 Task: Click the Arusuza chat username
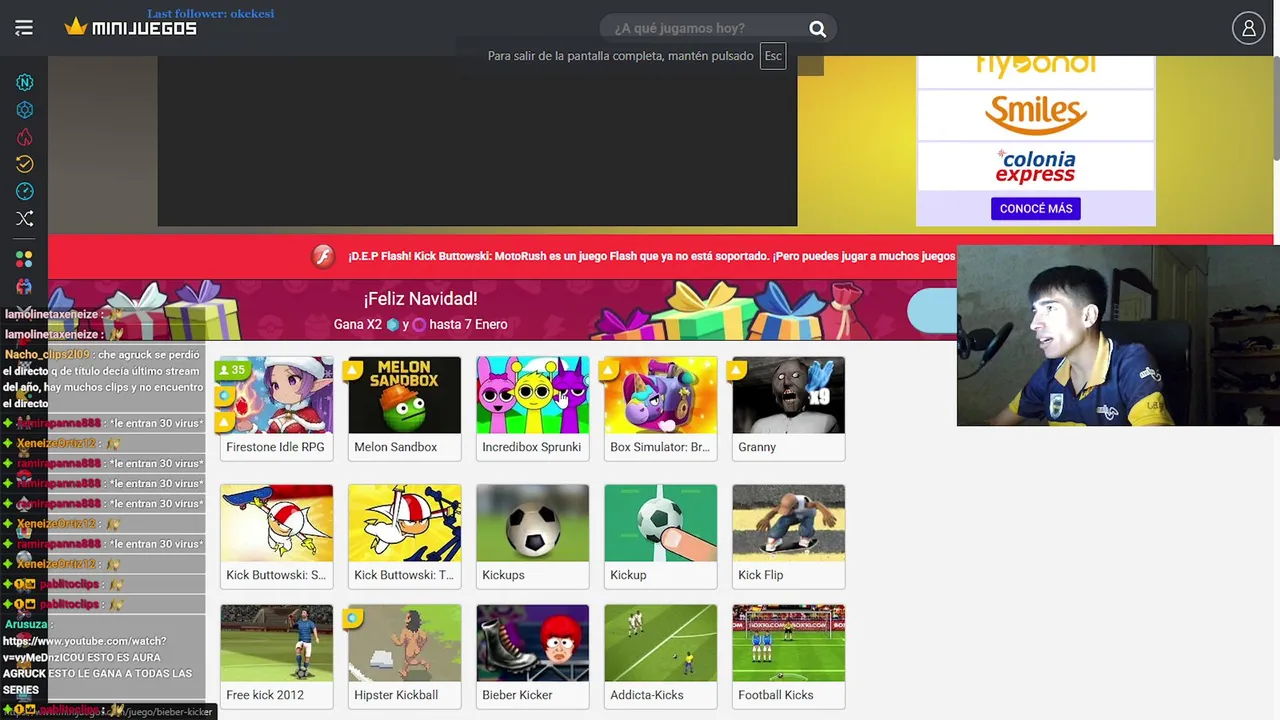pos(25,624)
